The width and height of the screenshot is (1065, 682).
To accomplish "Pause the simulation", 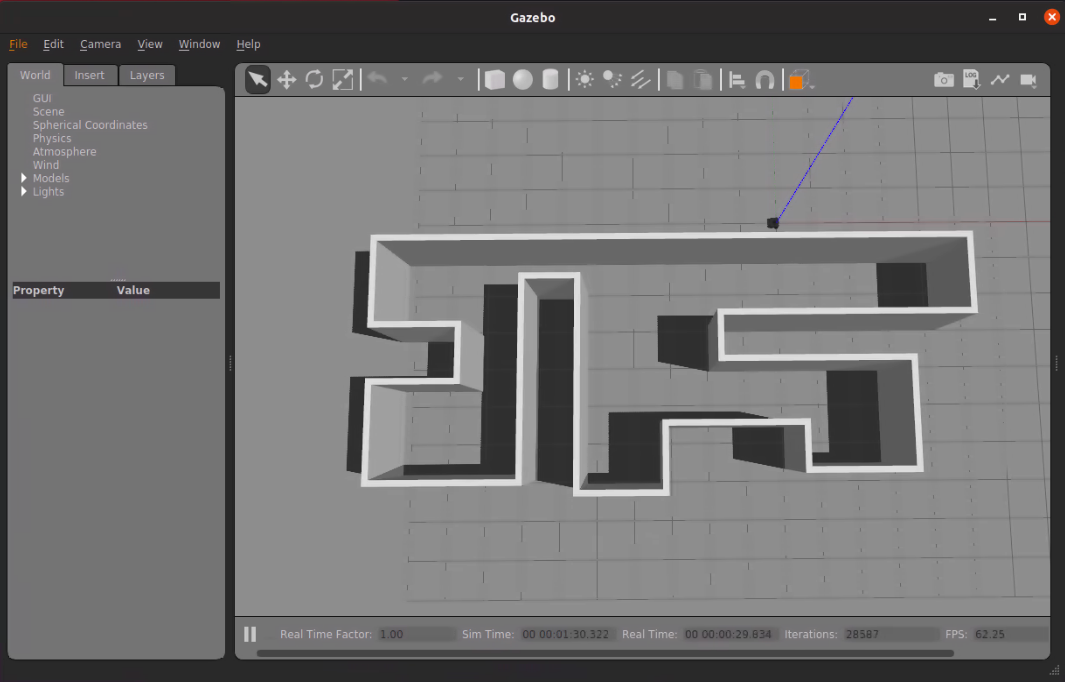I will pos(249,633).
